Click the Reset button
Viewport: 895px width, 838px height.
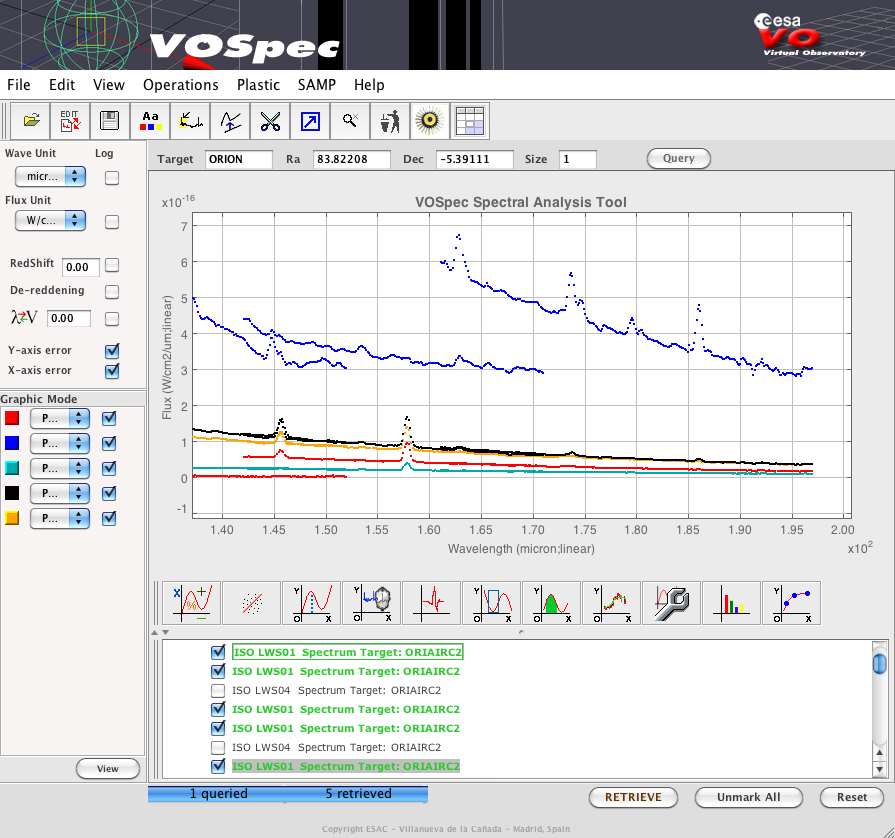click(x=852, y=797)
